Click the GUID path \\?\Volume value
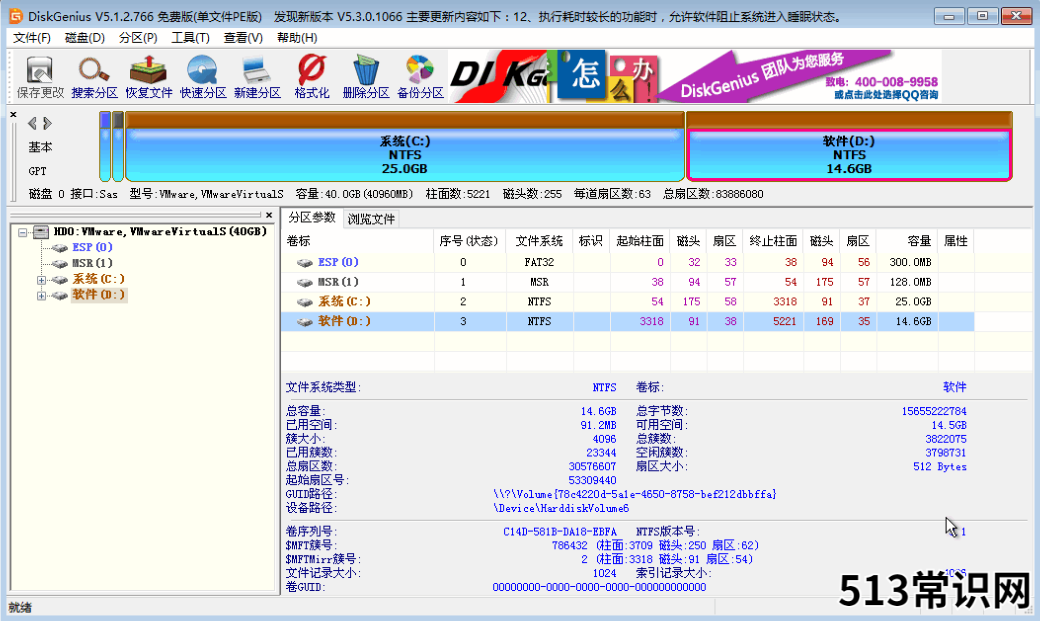 635,494
